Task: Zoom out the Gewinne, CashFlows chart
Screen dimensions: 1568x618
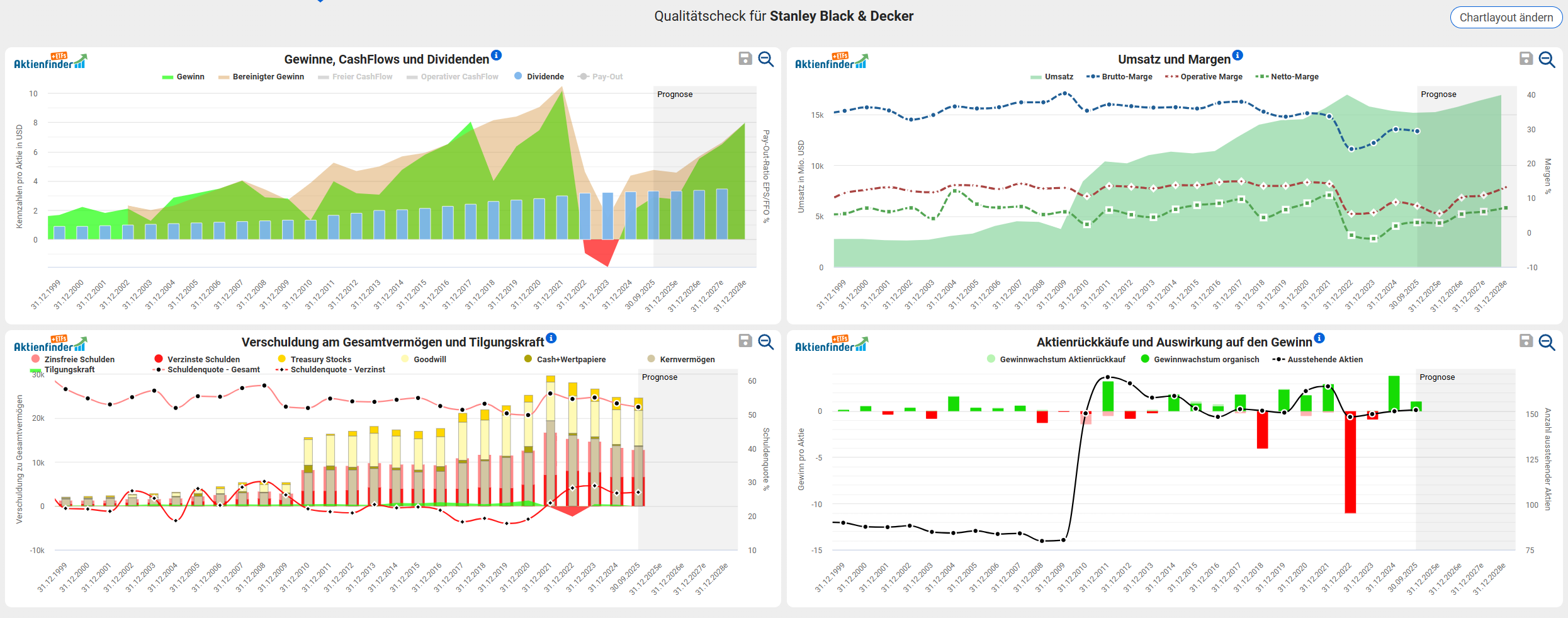Action: 765,59
